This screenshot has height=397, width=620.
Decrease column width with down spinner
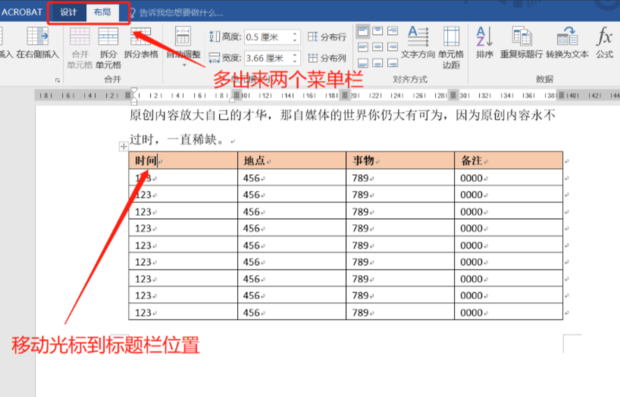(x=295, y=61)
